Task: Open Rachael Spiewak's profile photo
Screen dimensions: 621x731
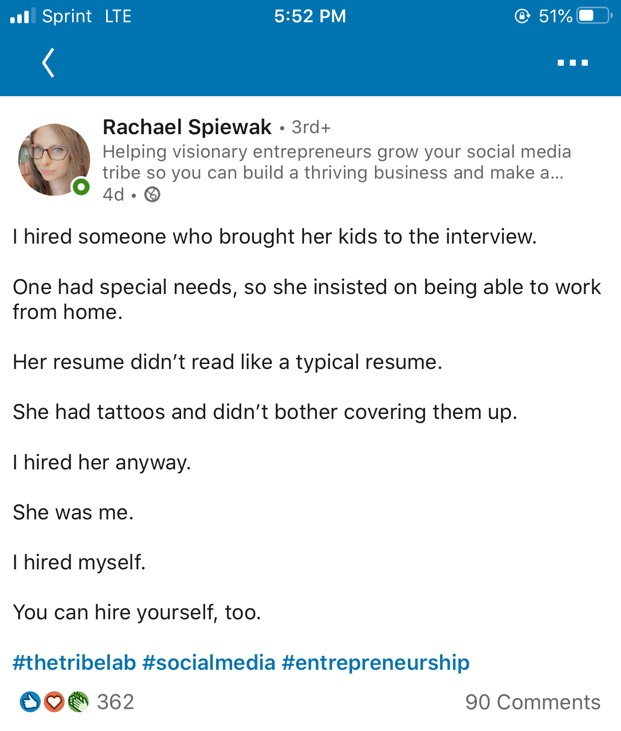Action: click(x=54, y=159)
